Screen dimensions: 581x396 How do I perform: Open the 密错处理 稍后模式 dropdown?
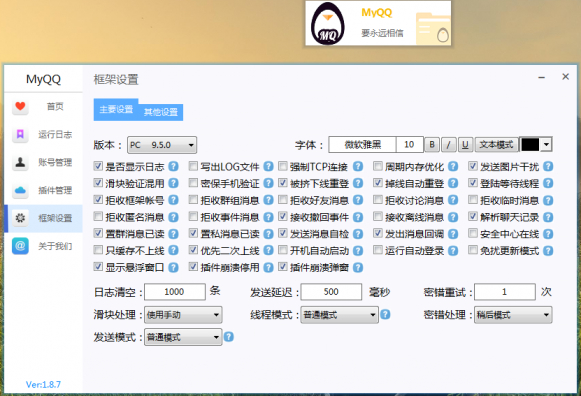click(513, 315)
